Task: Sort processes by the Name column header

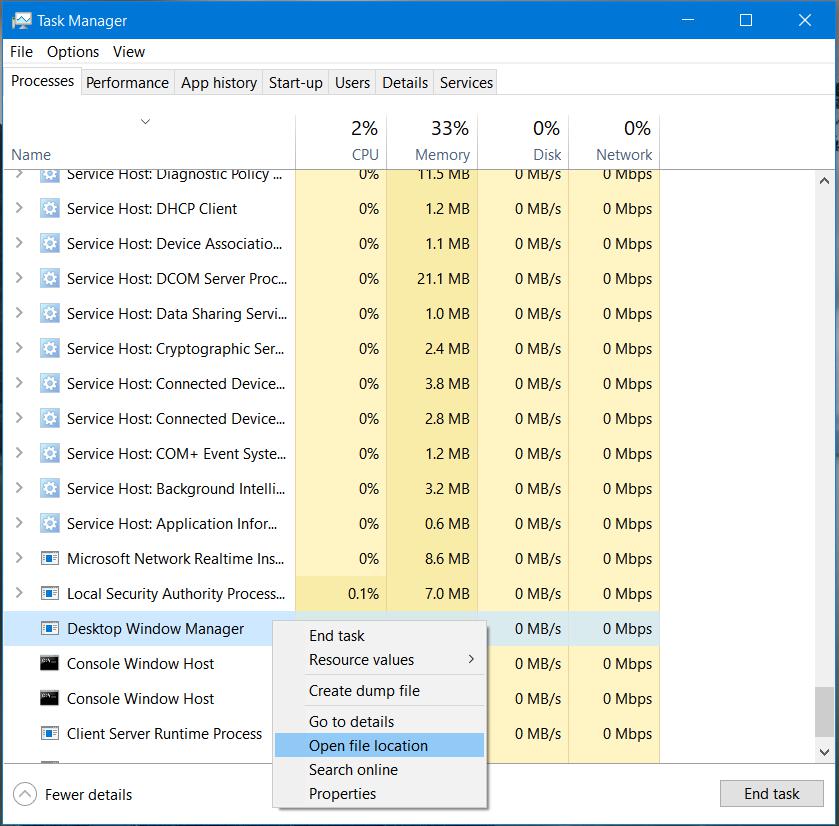Action: 149,141
